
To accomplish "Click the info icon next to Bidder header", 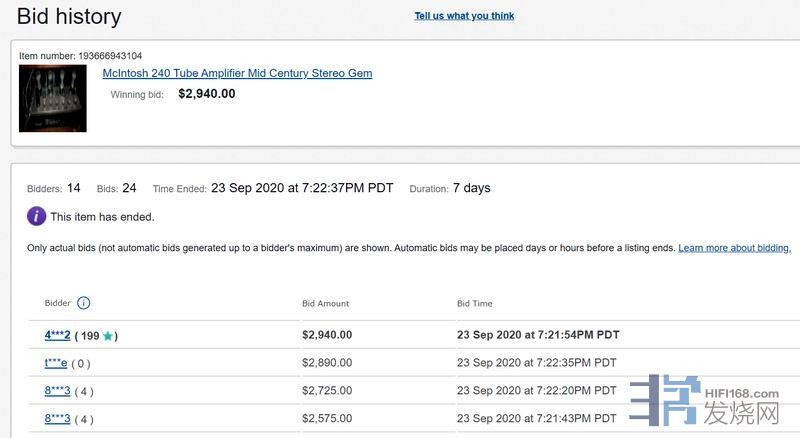I will (x=84, y=303).
